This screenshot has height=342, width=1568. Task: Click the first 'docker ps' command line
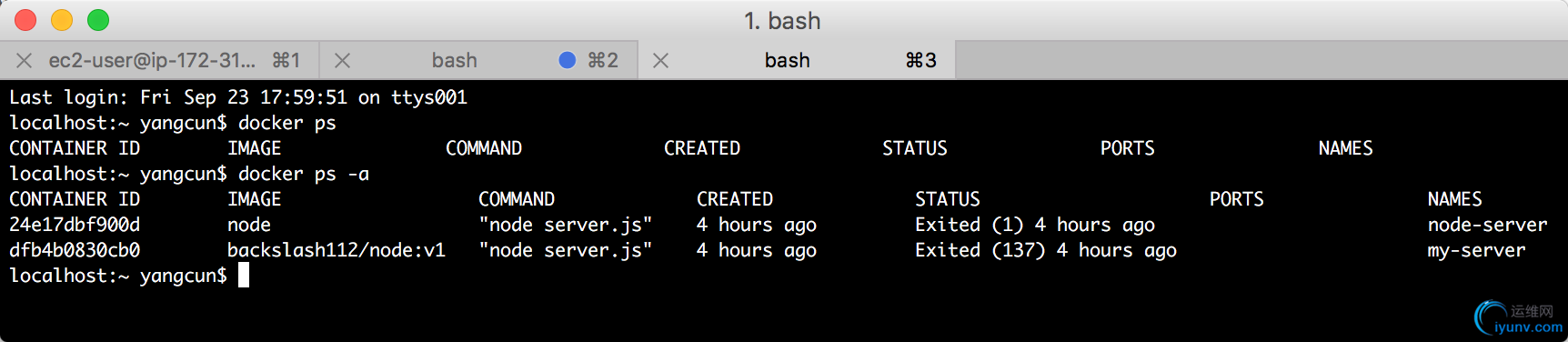173,123
